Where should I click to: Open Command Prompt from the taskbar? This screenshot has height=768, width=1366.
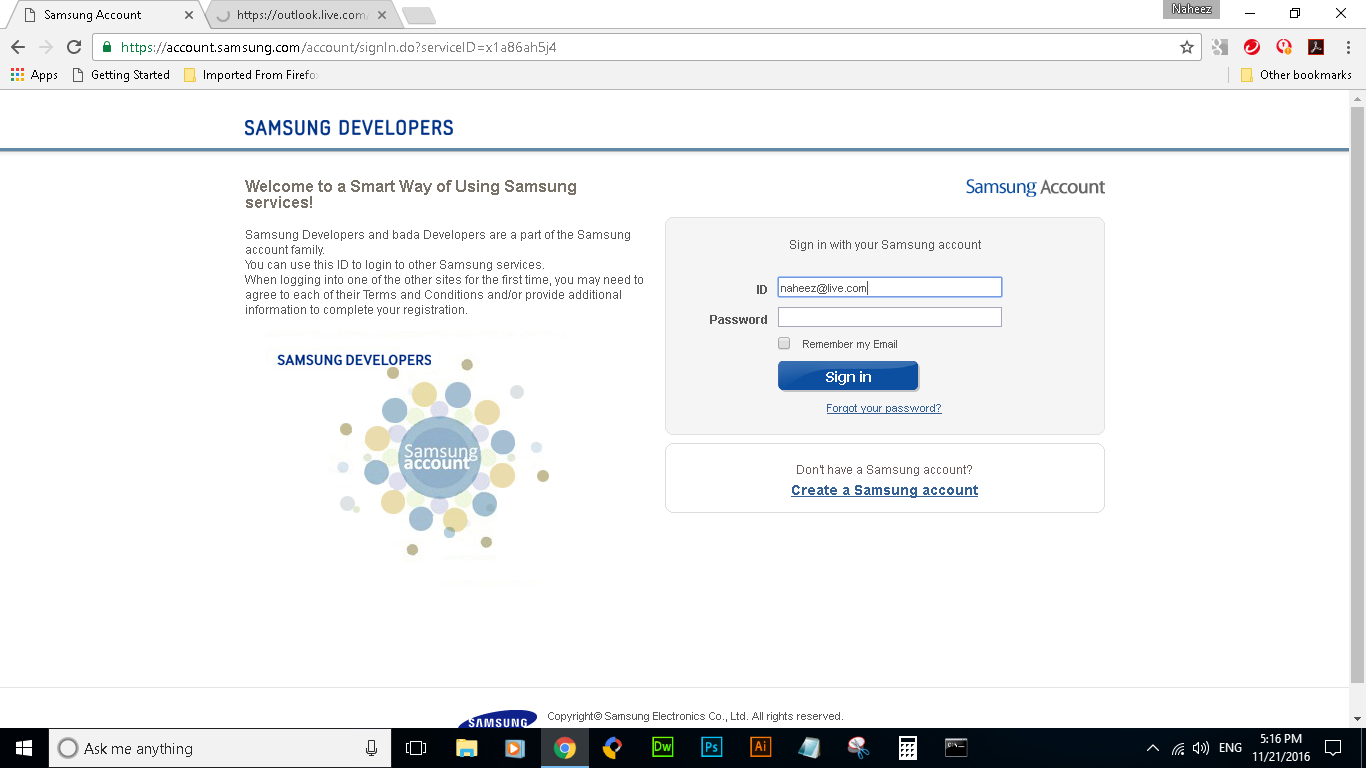pyautogui.click(x=956, y=748)
